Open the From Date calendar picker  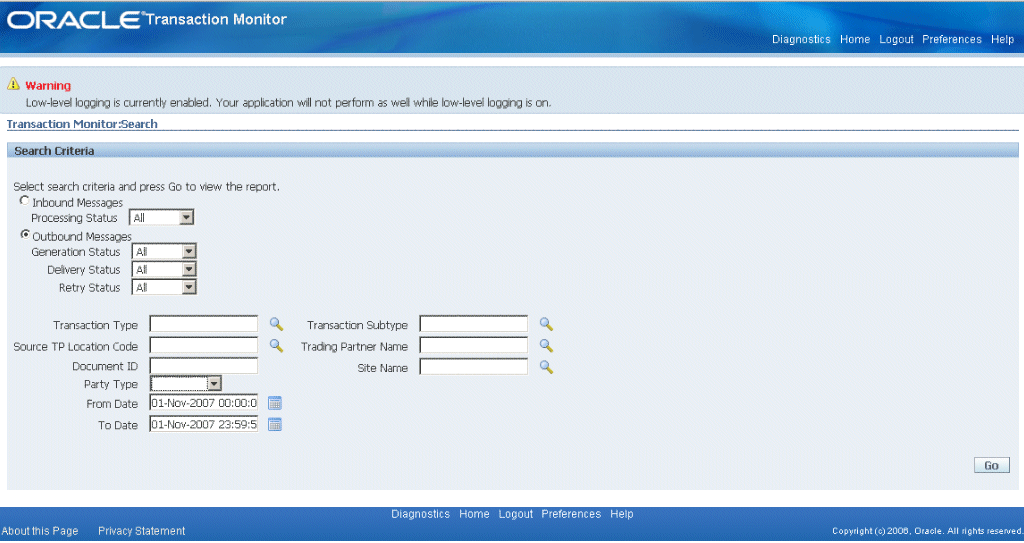275,403
